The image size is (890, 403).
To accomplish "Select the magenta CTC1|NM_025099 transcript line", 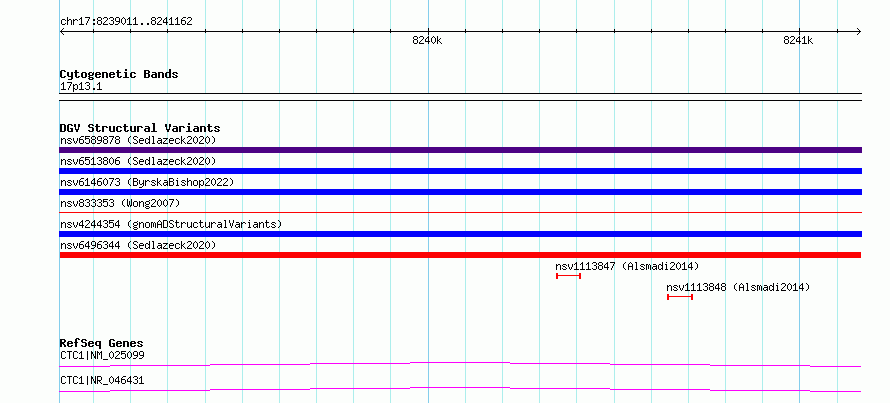I will (460, 364).
